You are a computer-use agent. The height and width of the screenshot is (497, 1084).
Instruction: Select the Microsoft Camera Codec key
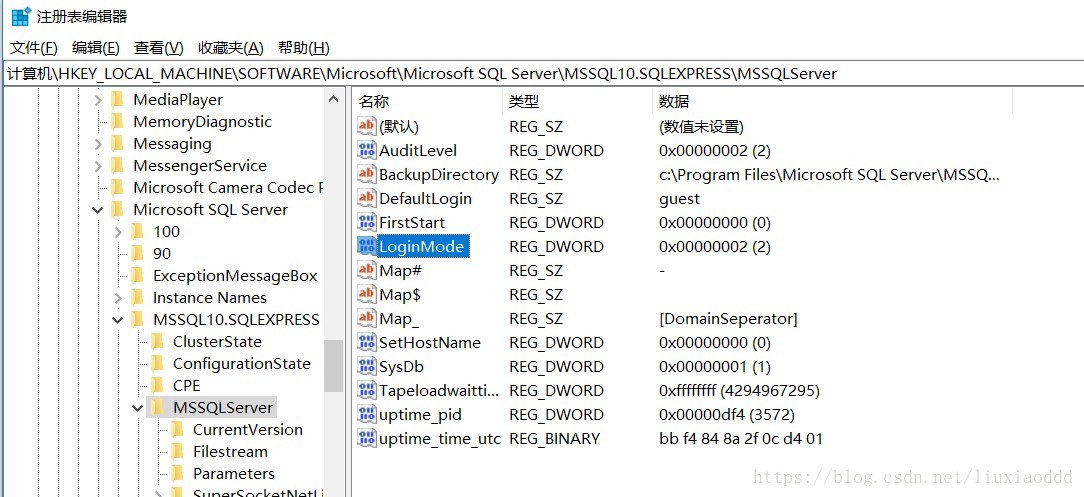(x=228, y=187)
